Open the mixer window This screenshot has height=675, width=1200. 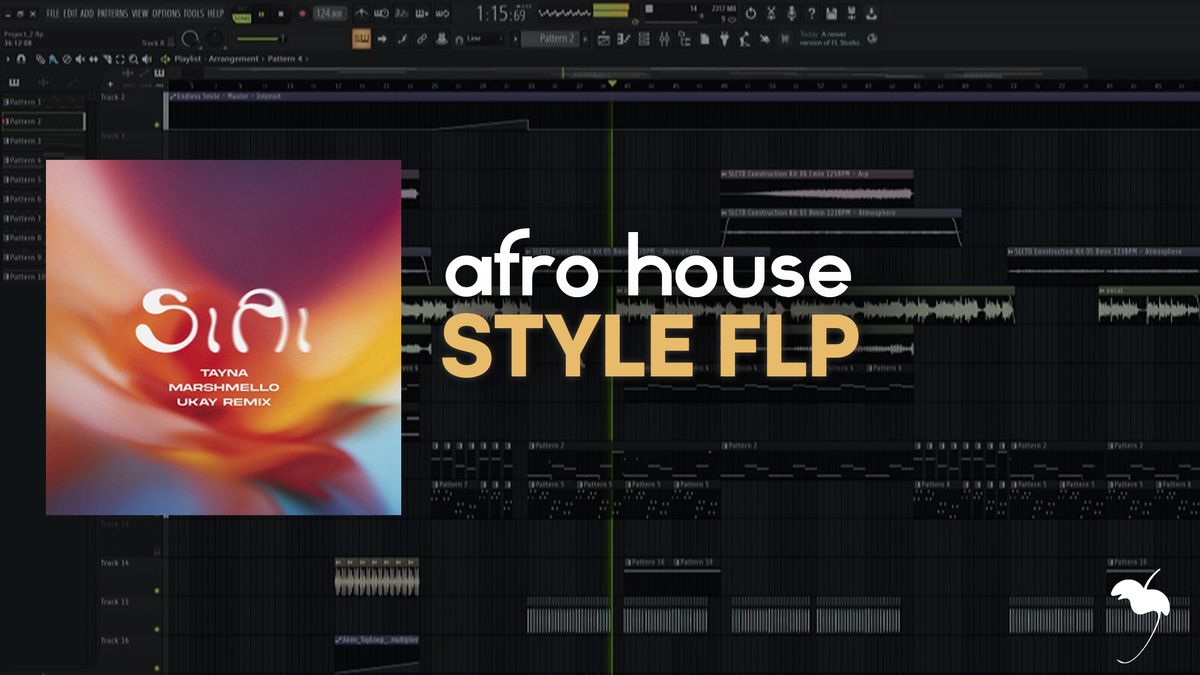pos(664,38)
